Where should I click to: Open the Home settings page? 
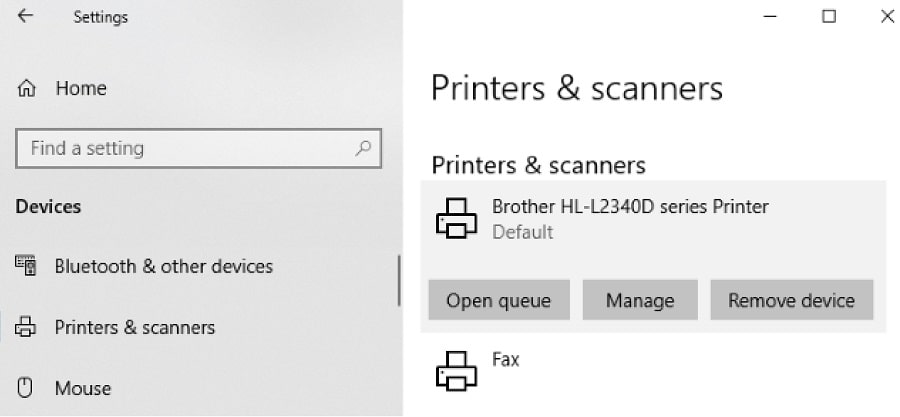click(x=81, y=88)
